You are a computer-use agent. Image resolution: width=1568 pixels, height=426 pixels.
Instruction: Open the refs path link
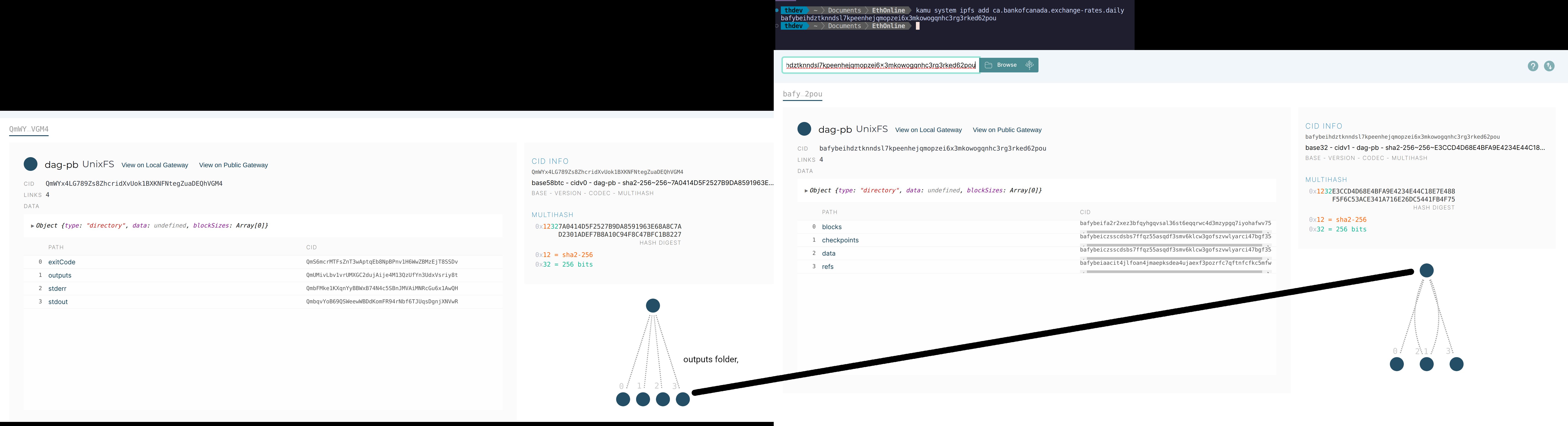tap(828, 267)
